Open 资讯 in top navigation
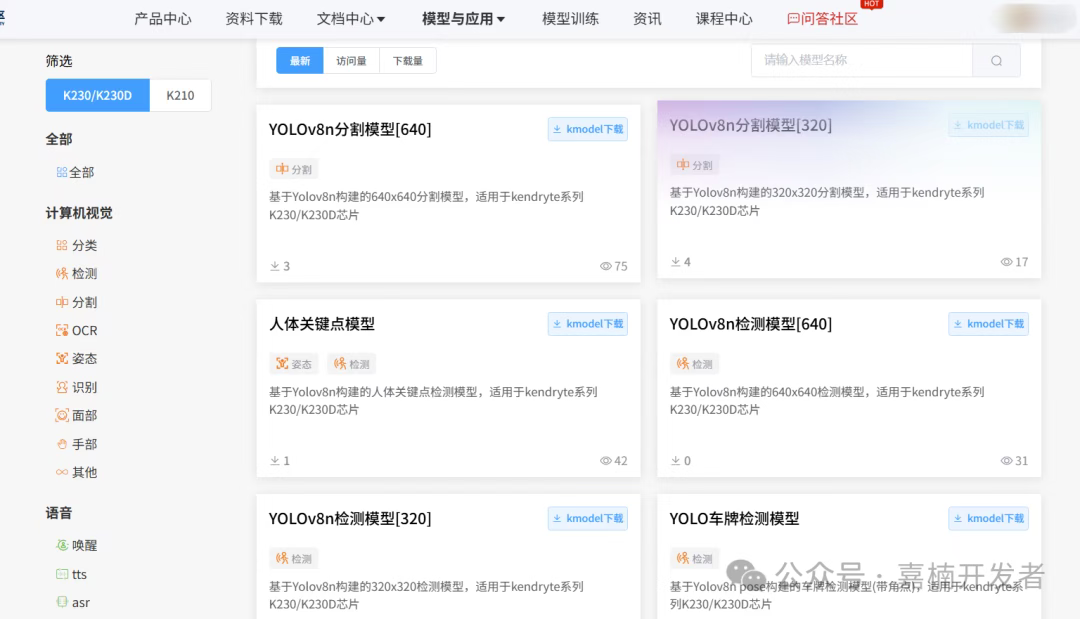Image resolution: width=1080 pixels, height=619 pixels. click(647, 19)
